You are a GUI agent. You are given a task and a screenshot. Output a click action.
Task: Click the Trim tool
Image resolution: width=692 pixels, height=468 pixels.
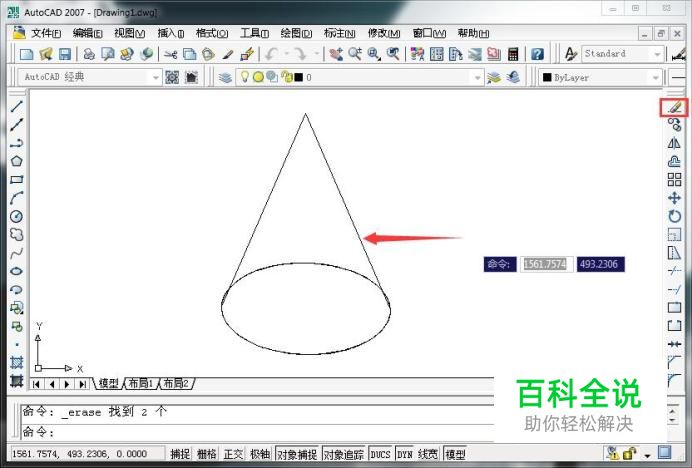point(674,271)
